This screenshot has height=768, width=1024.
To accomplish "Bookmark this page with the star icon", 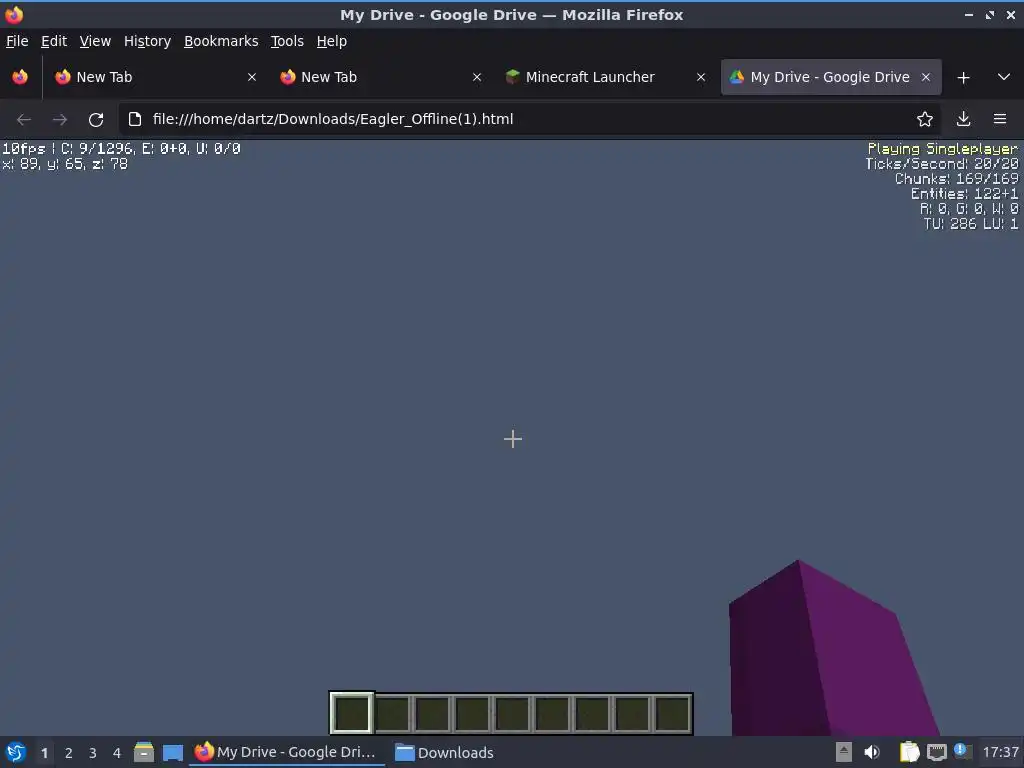I will click(x=924, y=120).
